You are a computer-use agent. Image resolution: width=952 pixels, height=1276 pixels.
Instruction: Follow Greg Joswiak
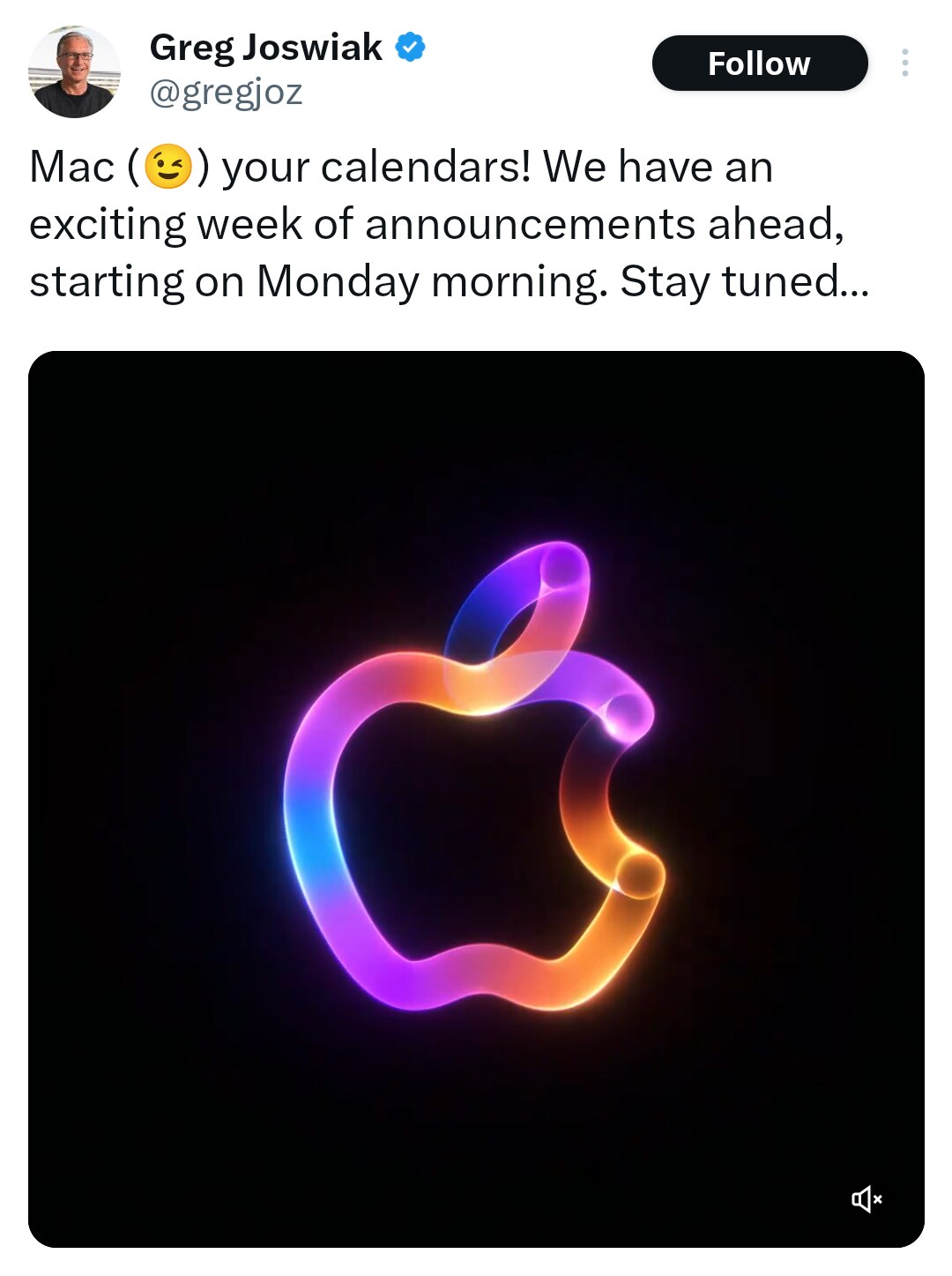point(760,63)
